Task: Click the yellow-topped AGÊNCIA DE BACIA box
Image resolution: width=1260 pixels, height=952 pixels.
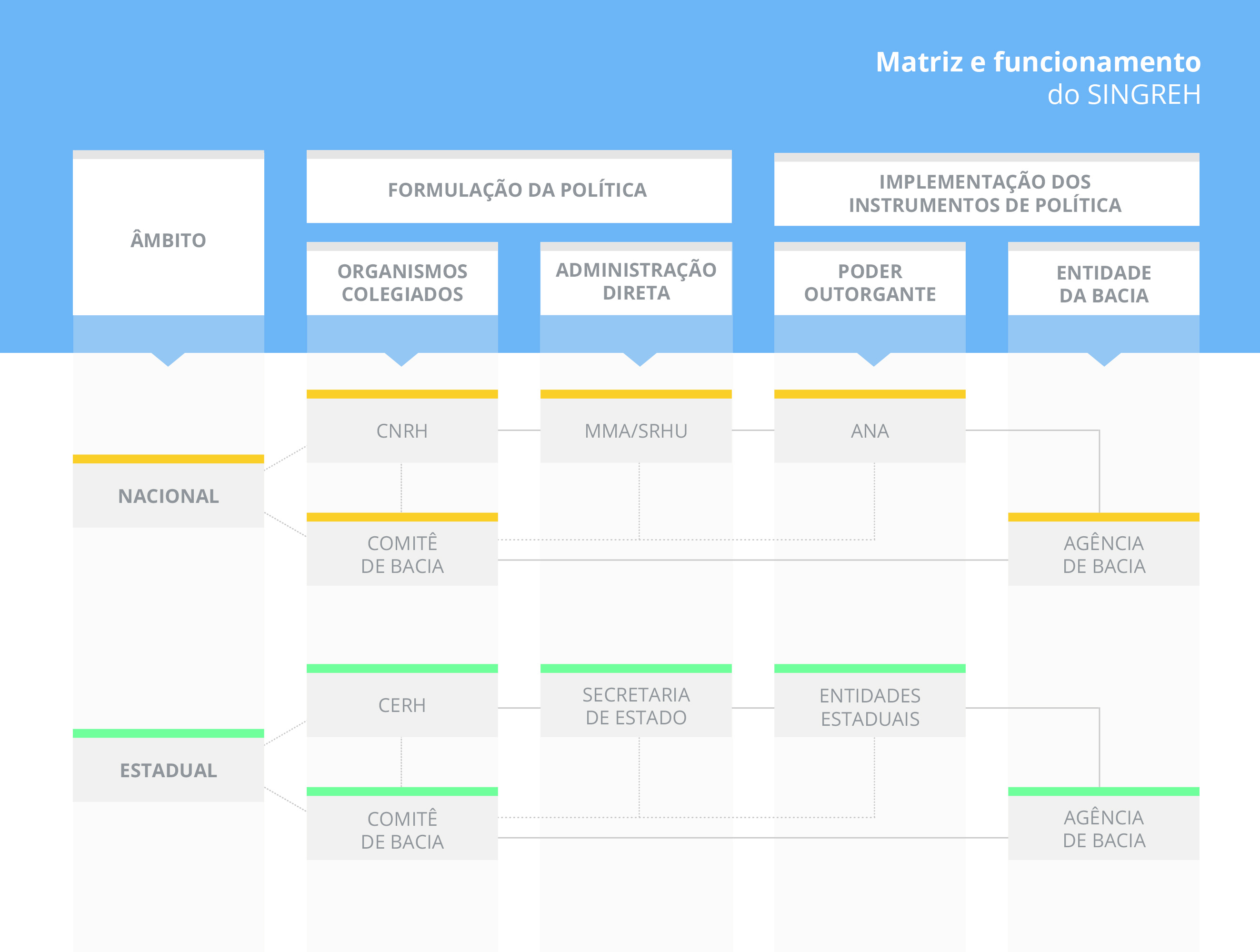Action: click(x=1103, y=554)
